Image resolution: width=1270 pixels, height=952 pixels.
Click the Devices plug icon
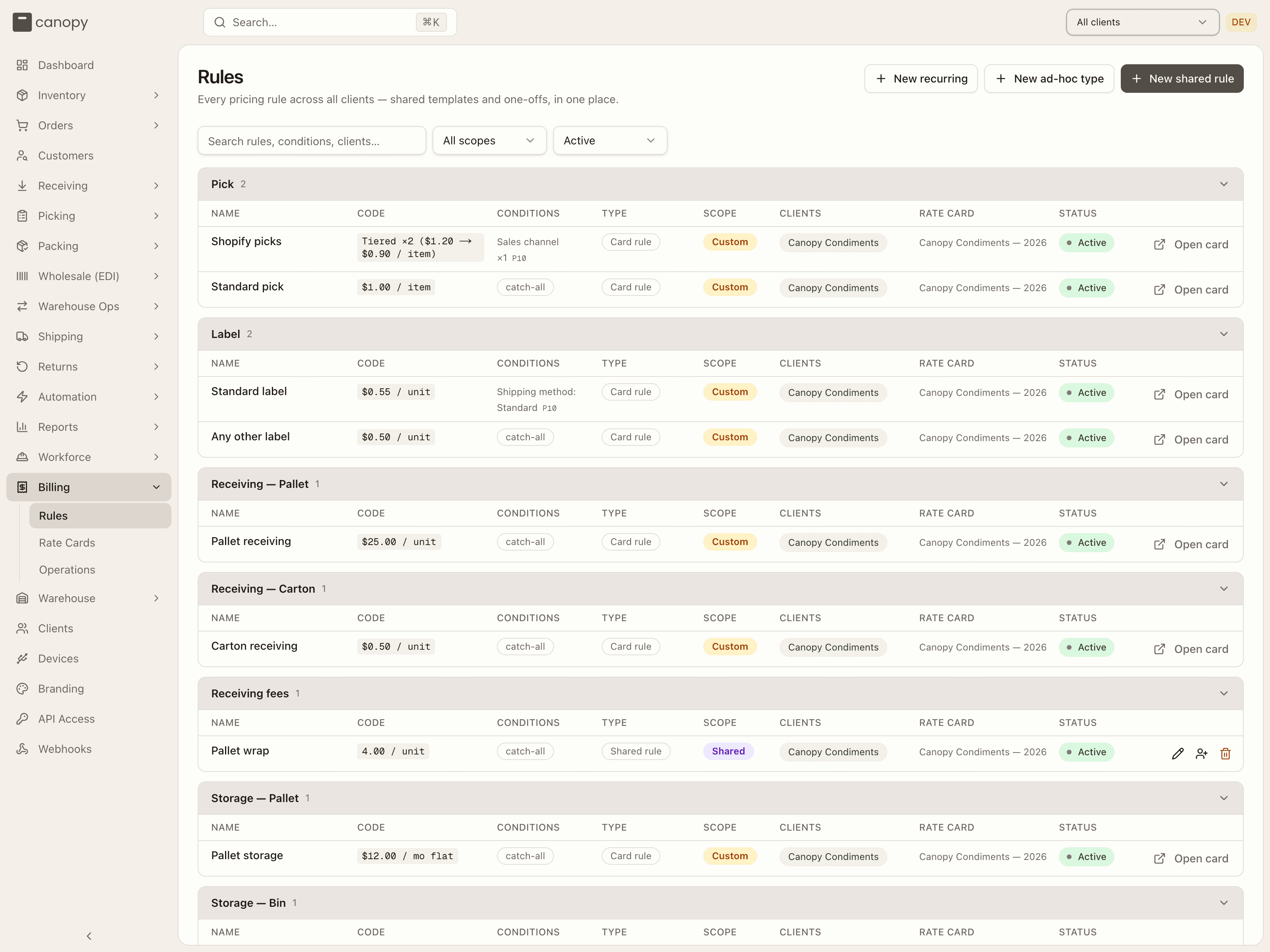click(x=22, y=658)
